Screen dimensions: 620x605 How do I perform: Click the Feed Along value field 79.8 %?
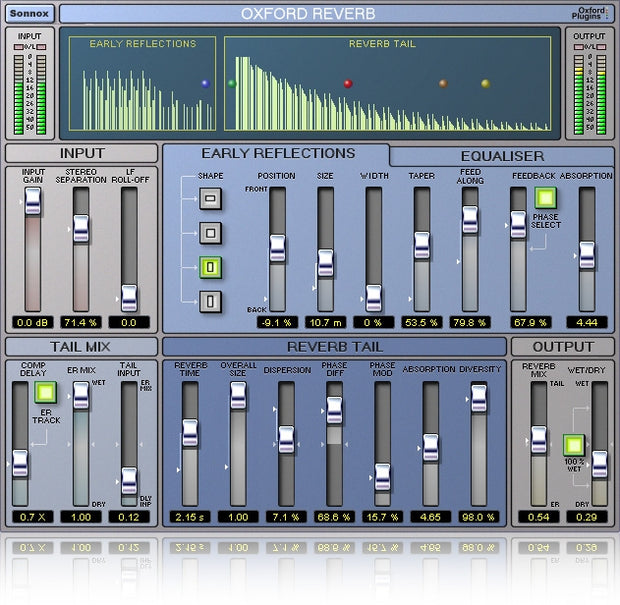pos(470,322)
